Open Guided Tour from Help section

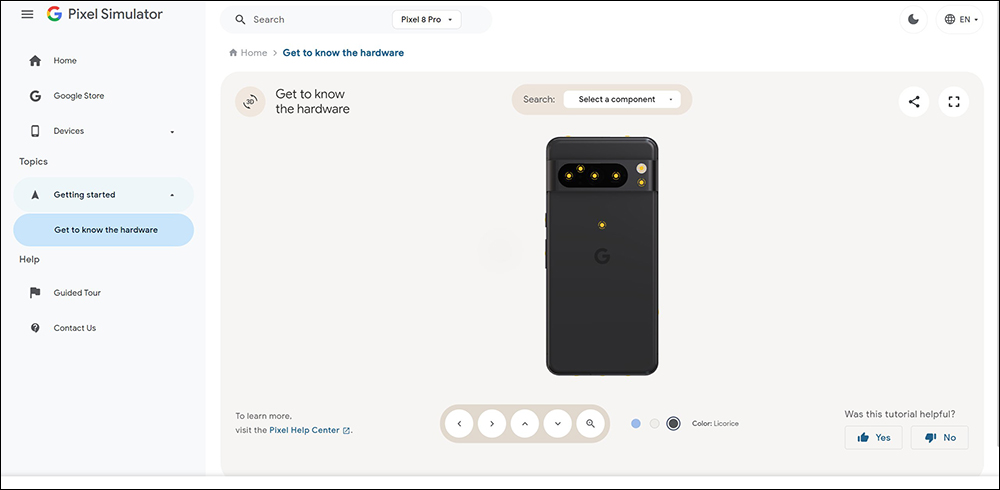tap(103, 293)
